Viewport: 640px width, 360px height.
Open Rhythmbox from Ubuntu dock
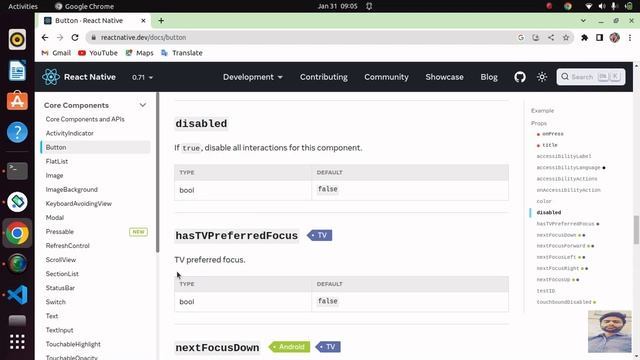click(x=17, y=40)
